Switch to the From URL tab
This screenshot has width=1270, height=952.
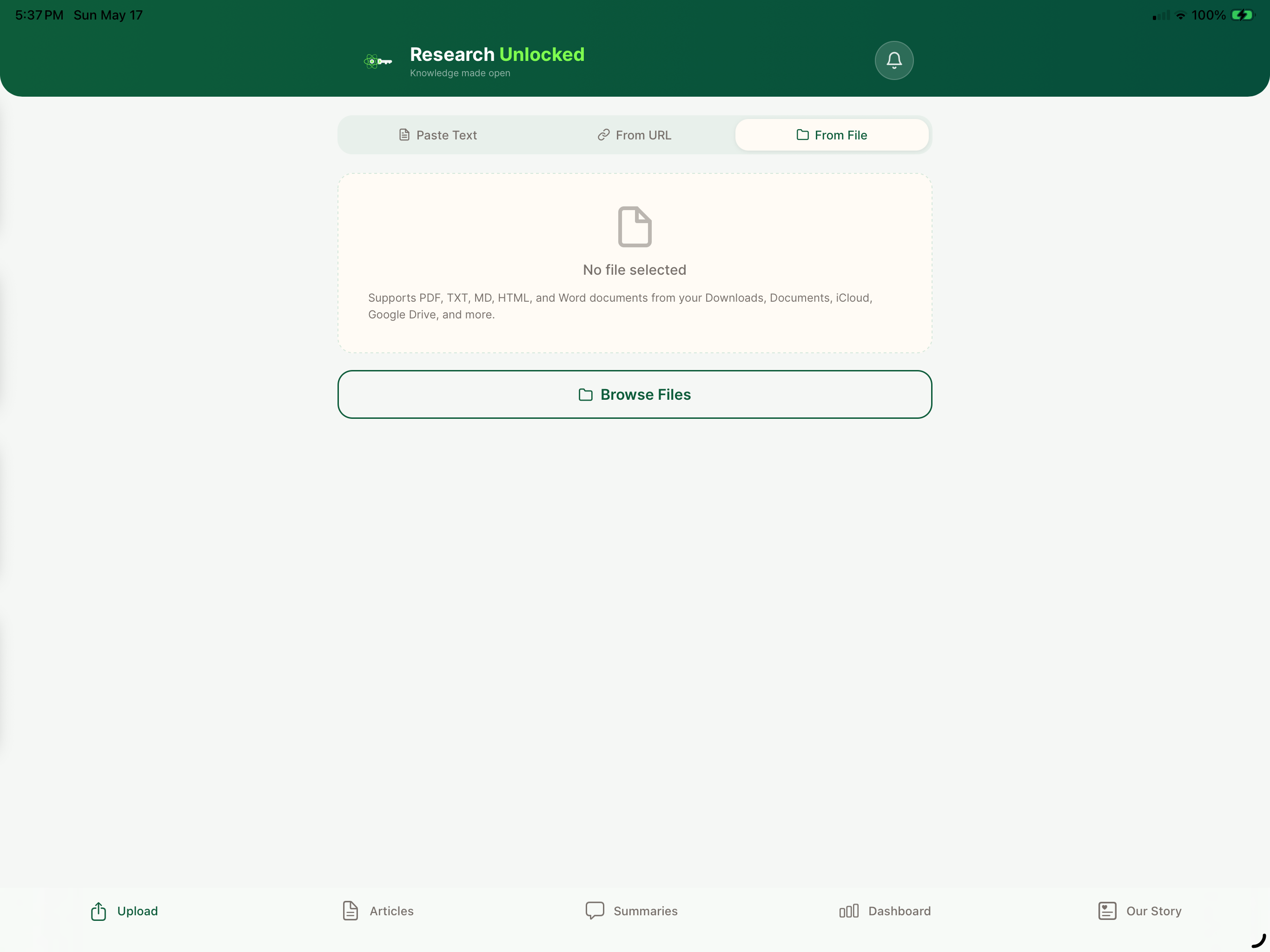click(635, 135)
